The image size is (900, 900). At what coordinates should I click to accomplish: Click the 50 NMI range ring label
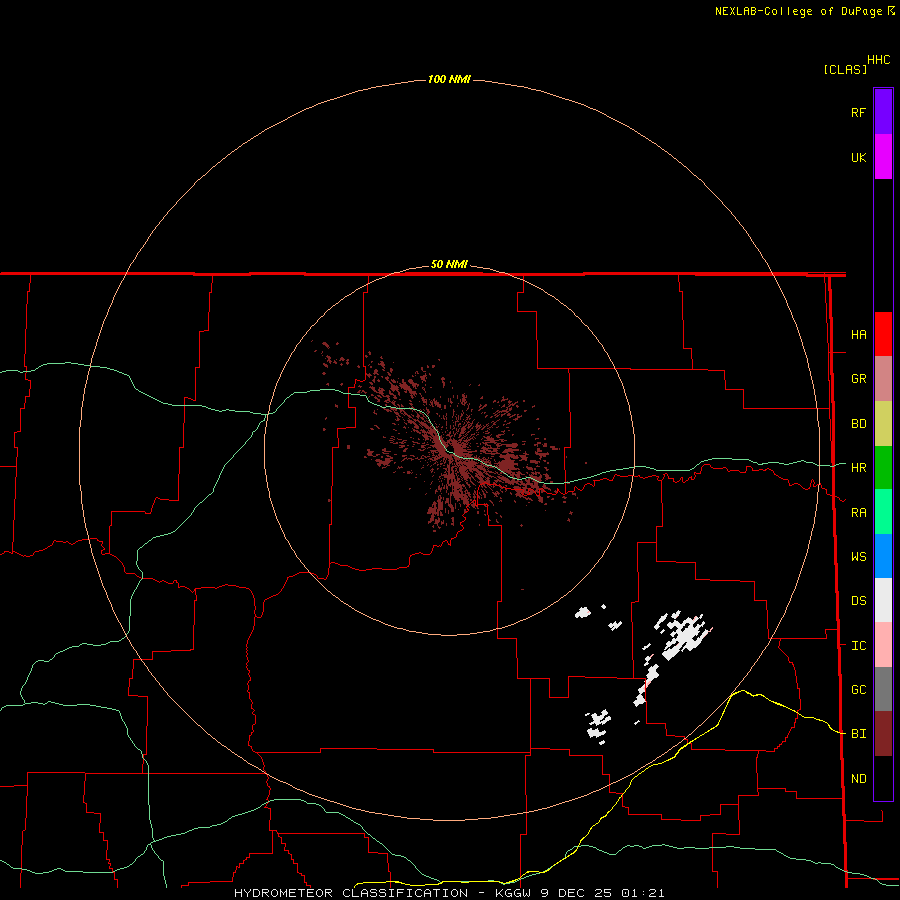tap(449, 264)
